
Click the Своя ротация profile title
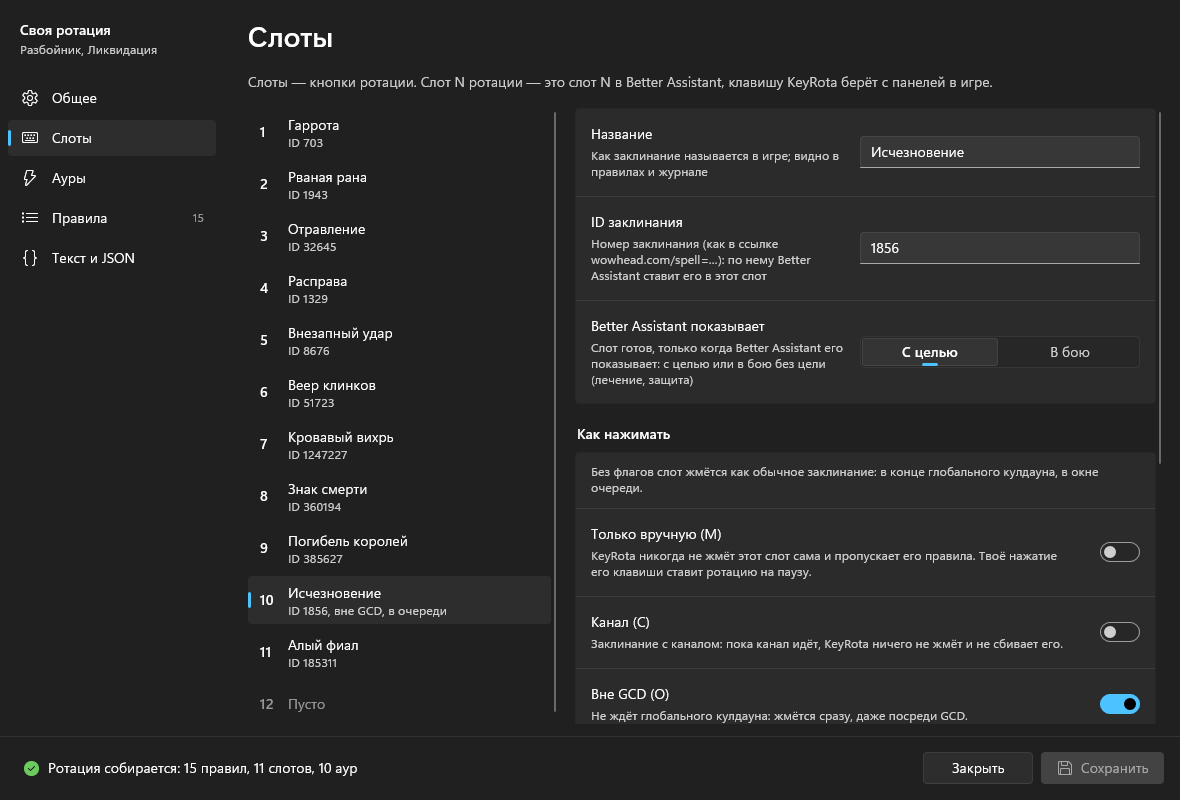click(65, 30)
